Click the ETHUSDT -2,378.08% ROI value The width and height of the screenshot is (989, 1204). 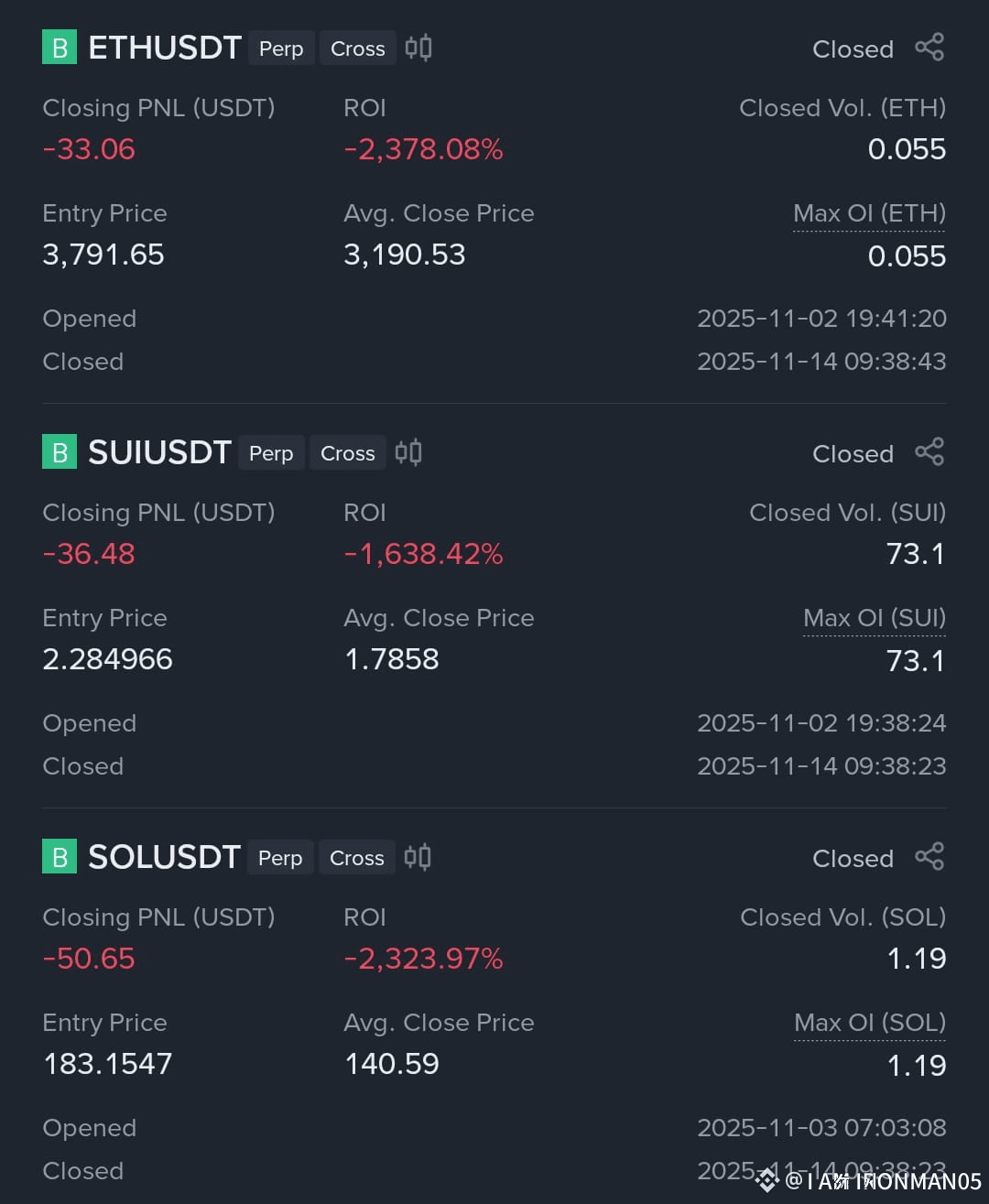[423, 149]
